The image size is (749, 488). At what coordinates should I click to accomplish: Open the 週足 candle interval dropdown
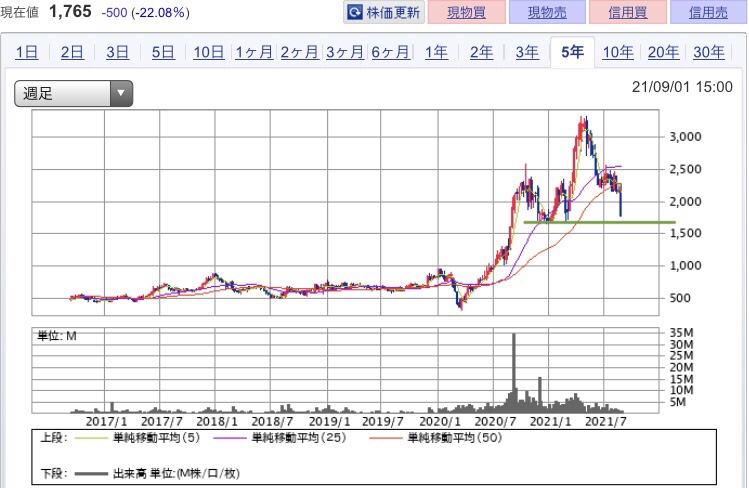74,93
